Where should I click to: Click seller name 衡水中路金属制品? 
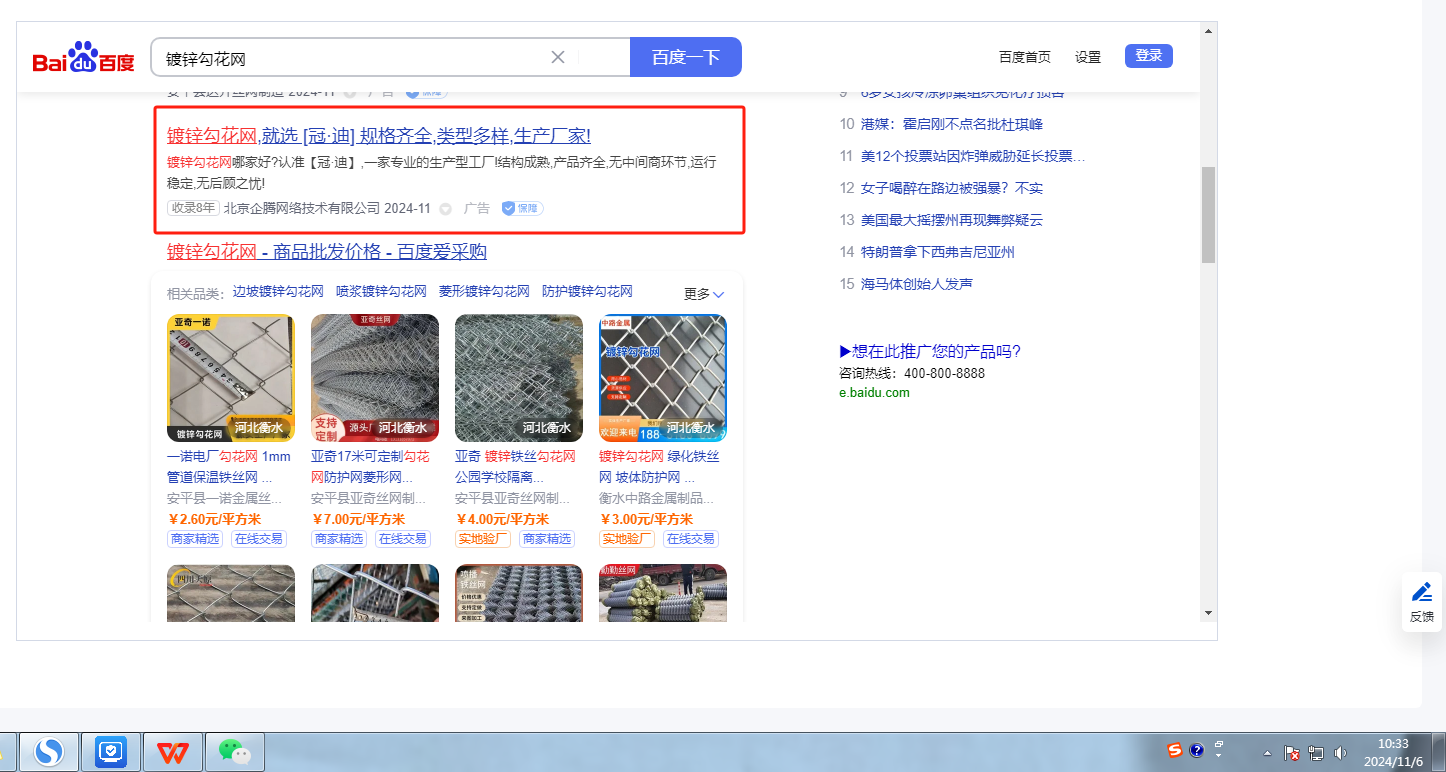[657, 498]
